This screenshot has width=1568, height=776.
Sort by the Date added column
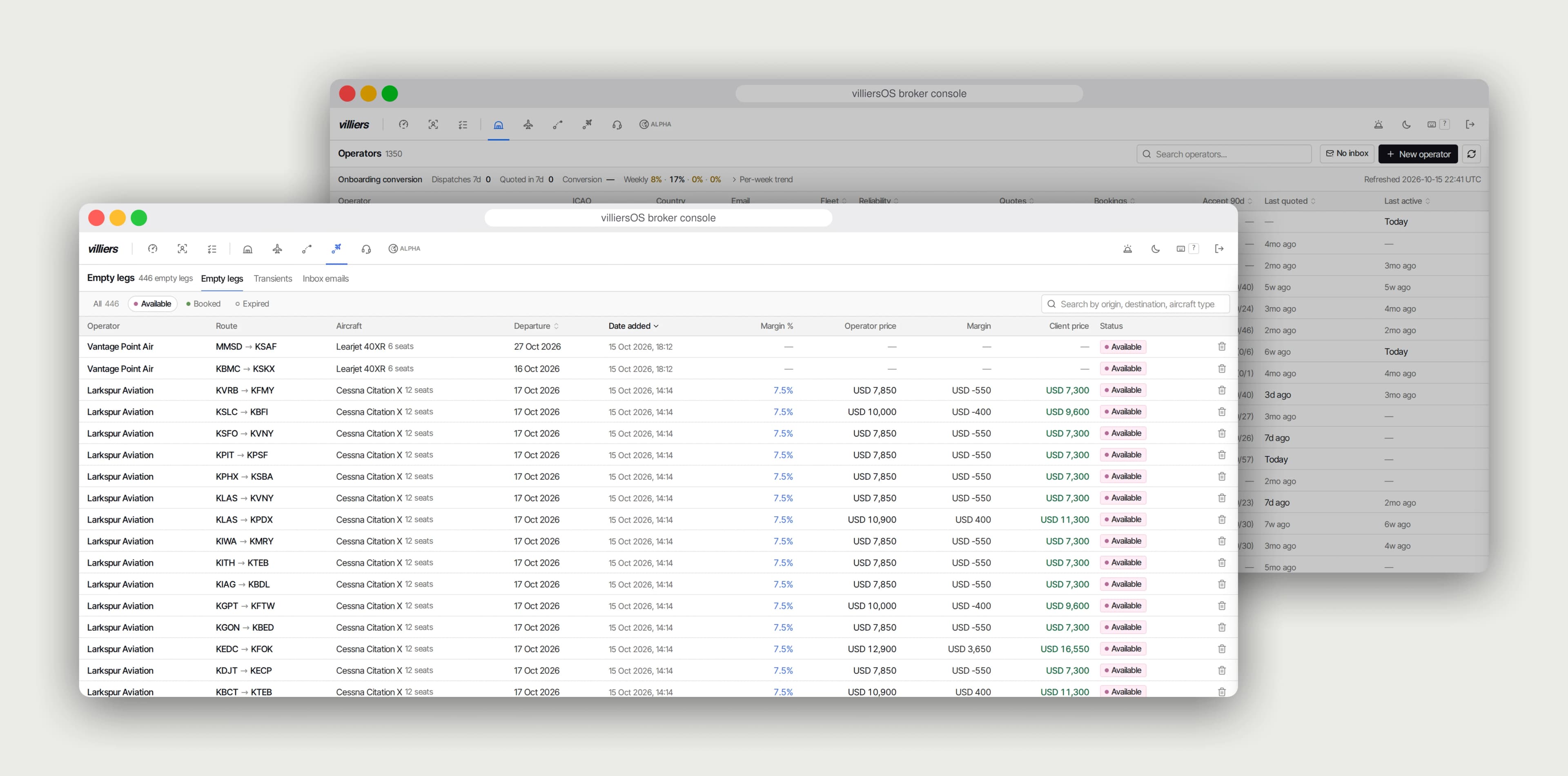tap(634, 326)
